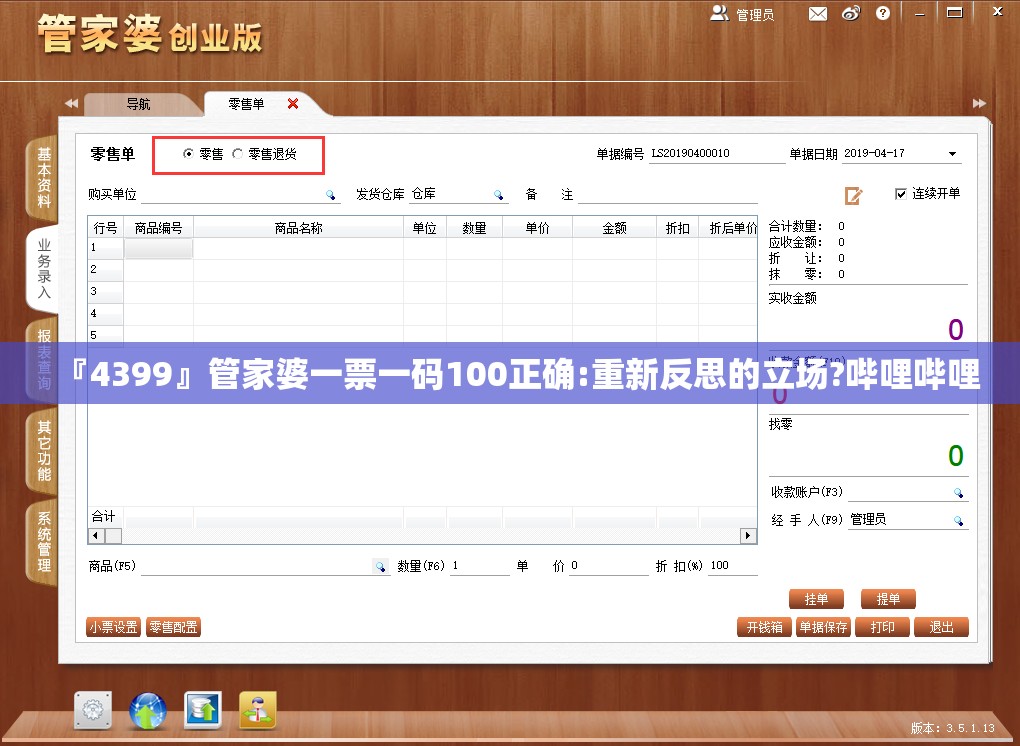Click row number 3 in the grid
This screenshot has height=746, width=1020.
click(x=105, y=291)
